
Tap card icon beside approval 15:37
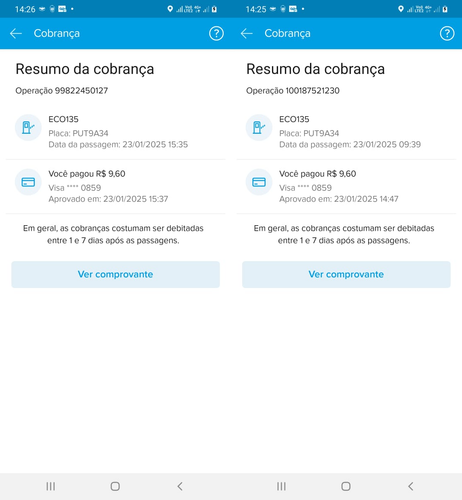click(x=28, y=182)
